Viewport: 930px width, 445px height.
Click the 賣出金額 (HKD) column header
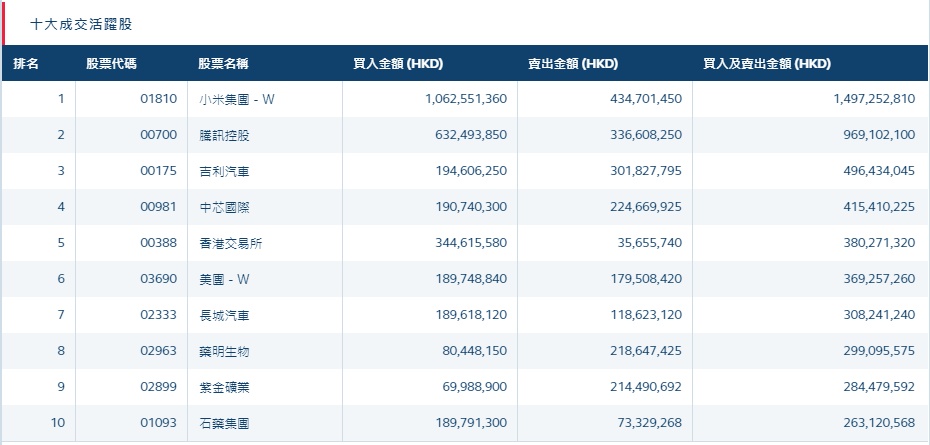click(x=573, y=64)
